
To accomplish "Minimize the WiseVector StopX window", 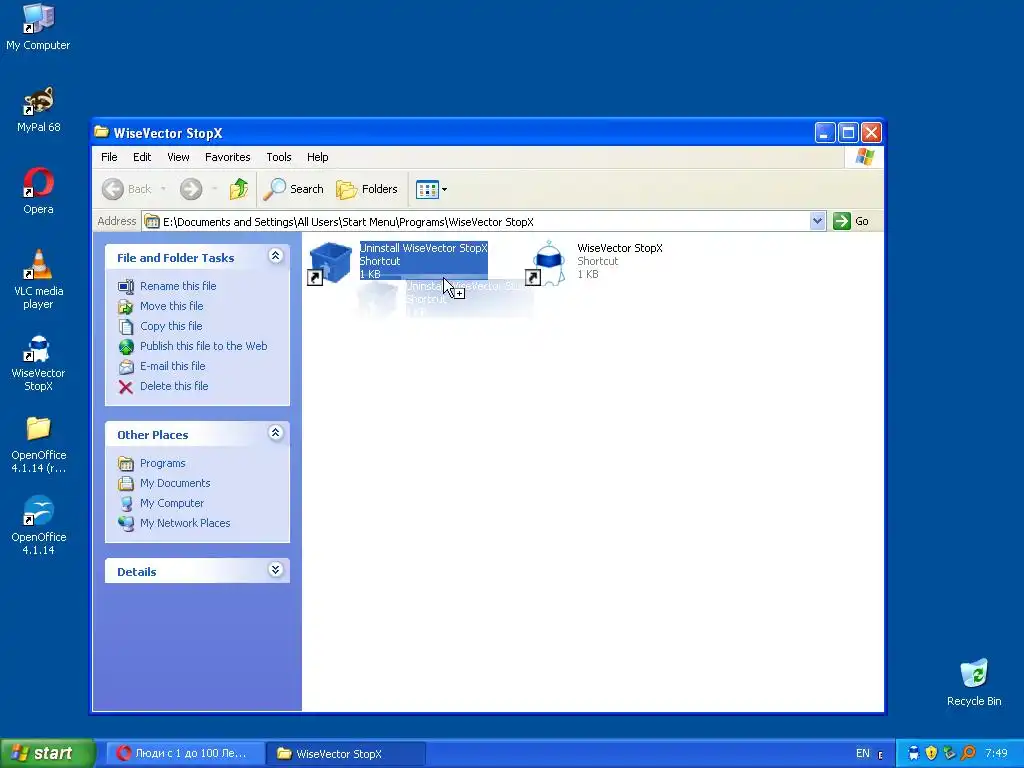I will pyautogui.click(x=825, y=133).
